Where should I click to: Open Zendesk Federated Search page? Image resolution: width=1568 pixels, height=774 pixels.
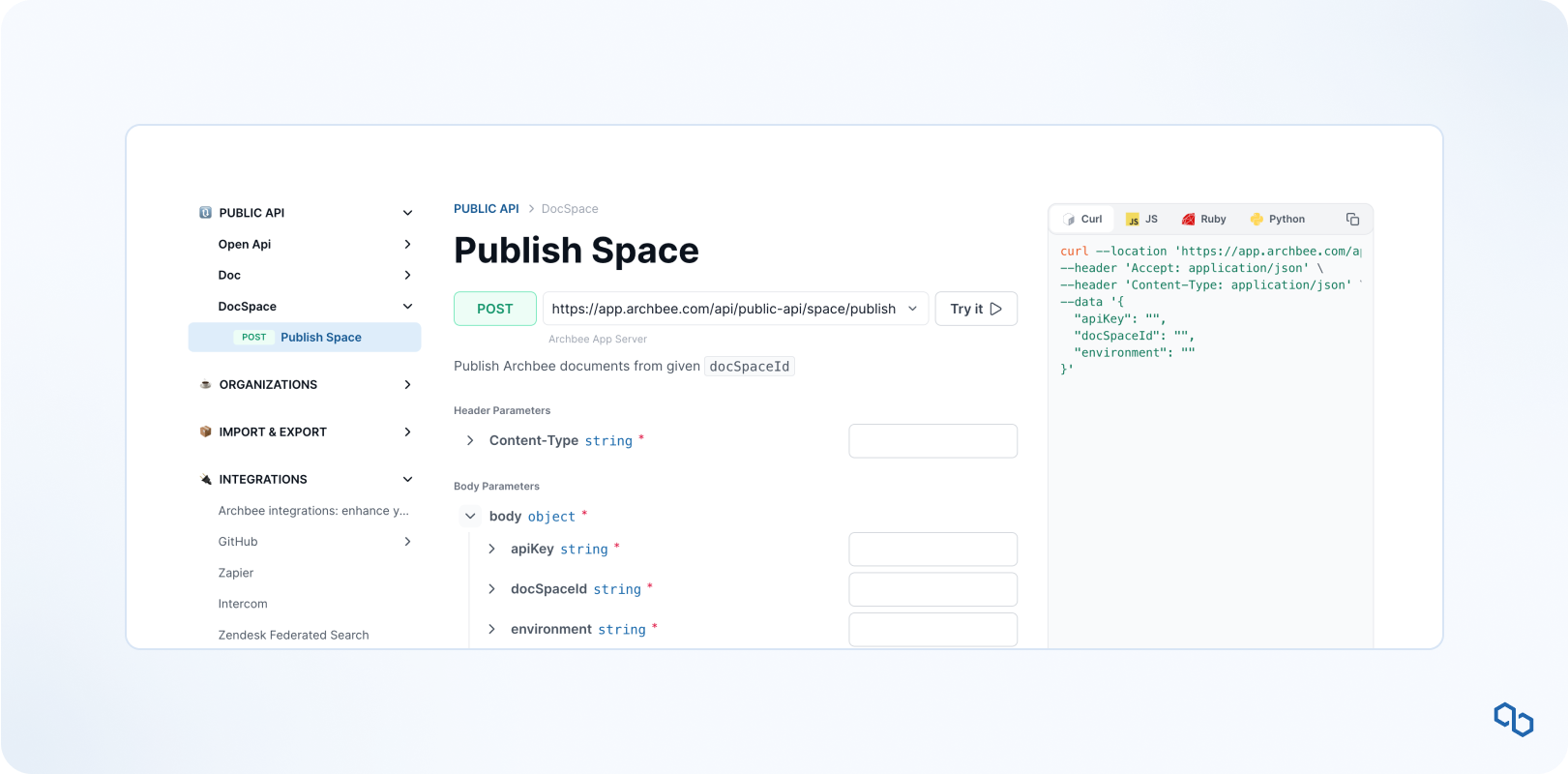[x=293, y=636]
